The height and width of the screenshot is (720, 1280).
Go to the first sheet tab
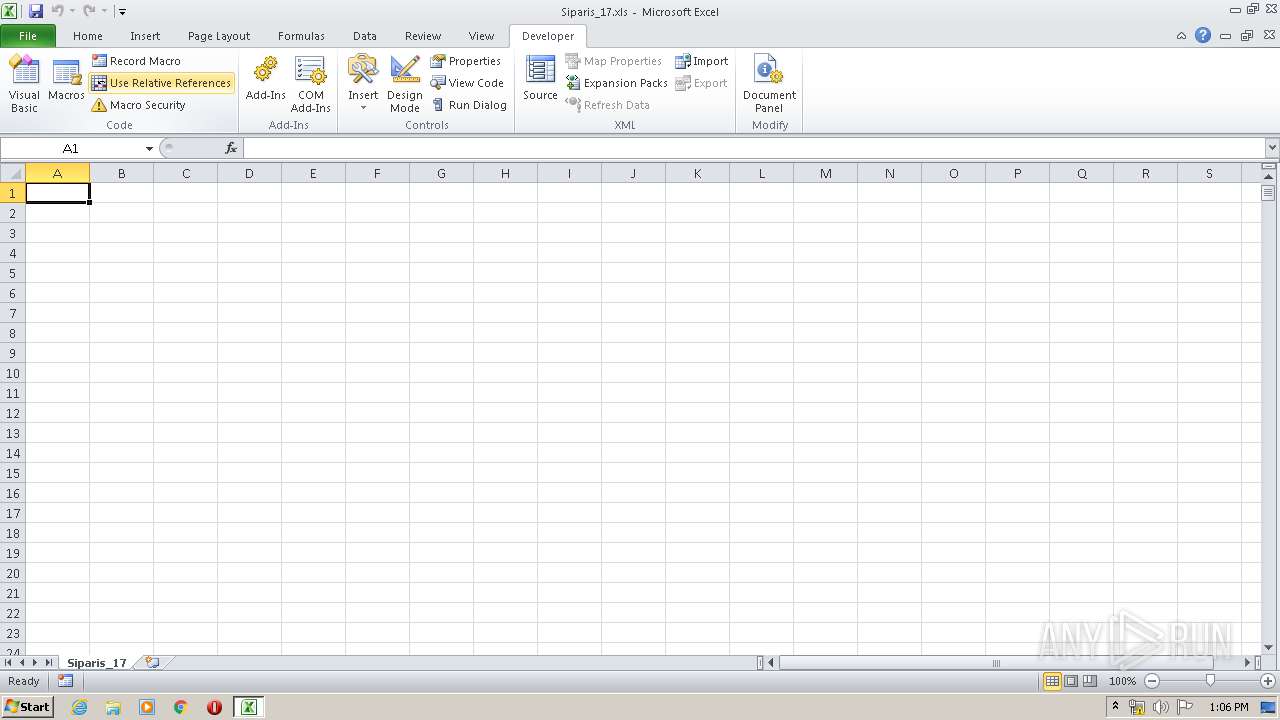pyautogui.click(x=8, y=662)
